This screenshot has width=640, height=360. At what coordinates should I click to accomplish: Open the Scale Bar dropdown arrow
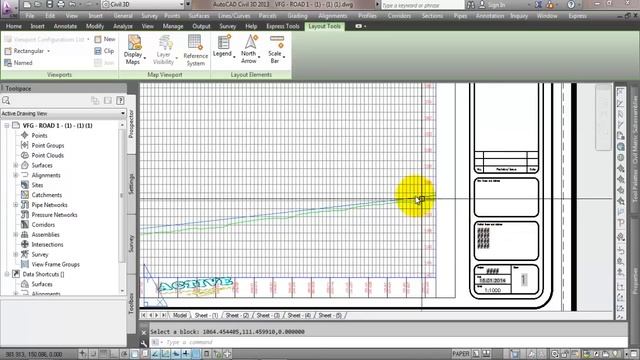284,56
